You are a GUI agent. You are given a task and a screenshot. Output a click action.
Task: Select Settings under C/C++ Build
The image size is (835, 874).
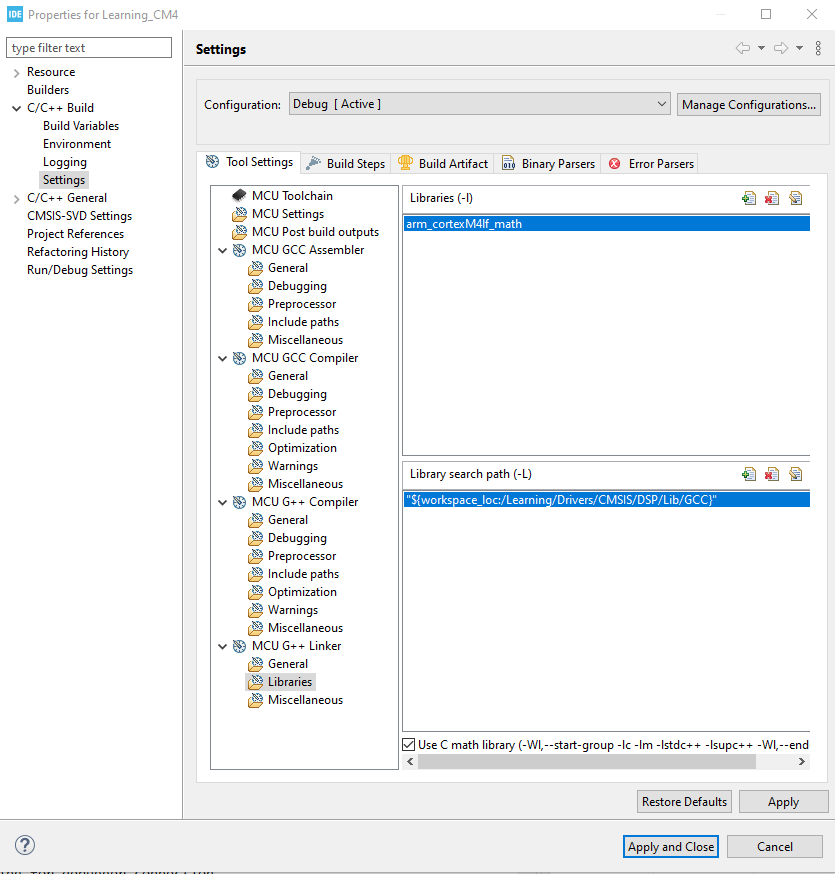click(x=64, y=180)
